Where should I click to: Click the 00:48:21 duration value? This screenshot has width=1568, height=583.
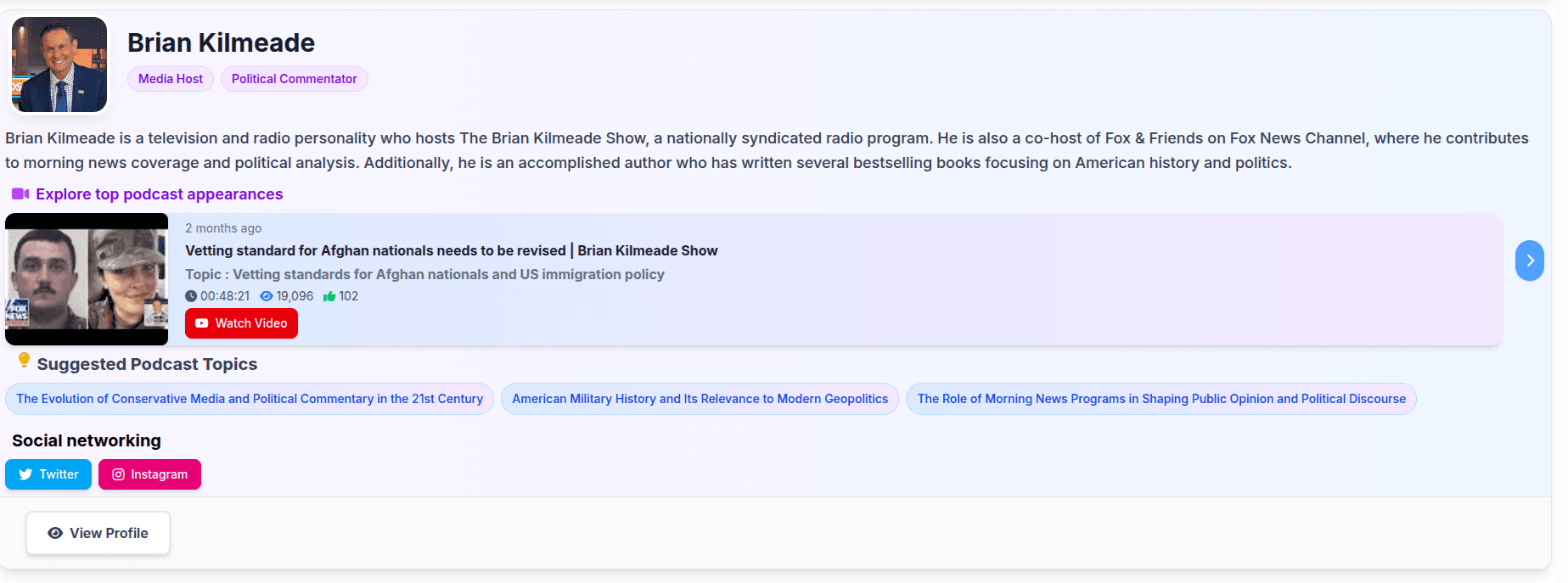[x=225, y=296]
